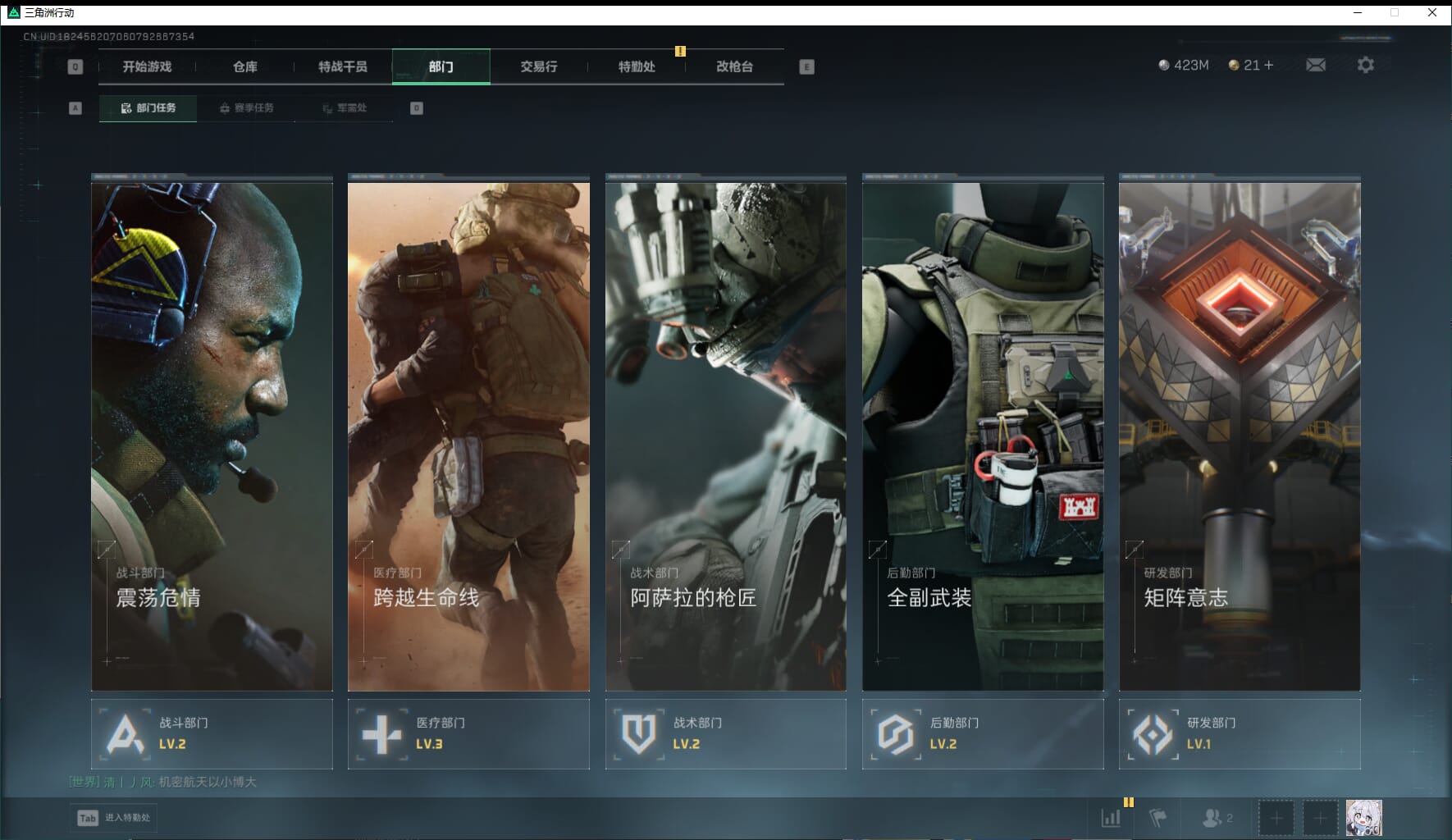This screenshot has height=840, width=1452.
Task: Open the 全副武装 logistics department card
Action: tap(982, 435)
